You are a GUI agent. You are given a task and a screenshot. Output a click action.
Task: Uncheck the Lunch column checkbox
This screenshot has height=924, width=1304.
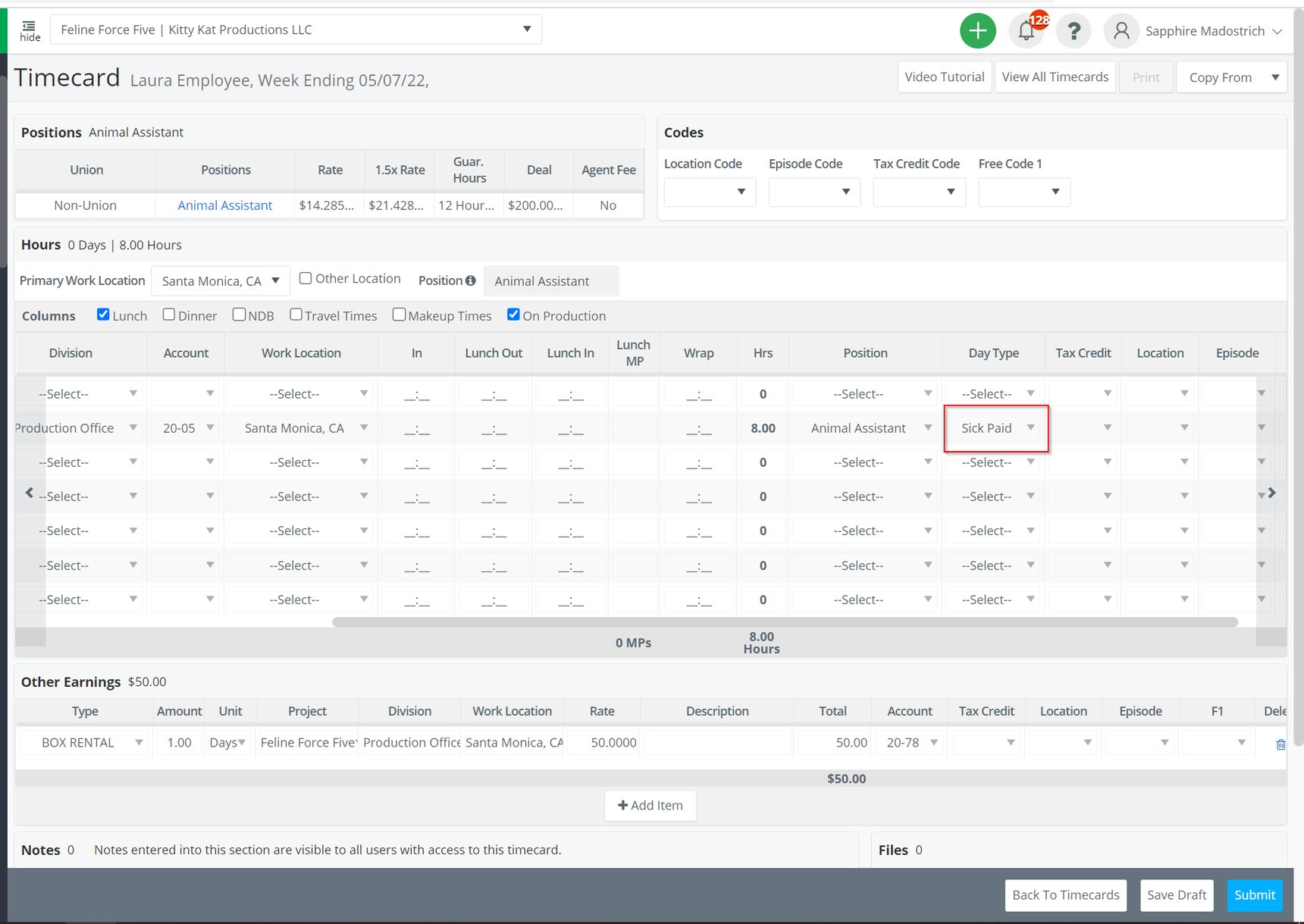[103, 315]
